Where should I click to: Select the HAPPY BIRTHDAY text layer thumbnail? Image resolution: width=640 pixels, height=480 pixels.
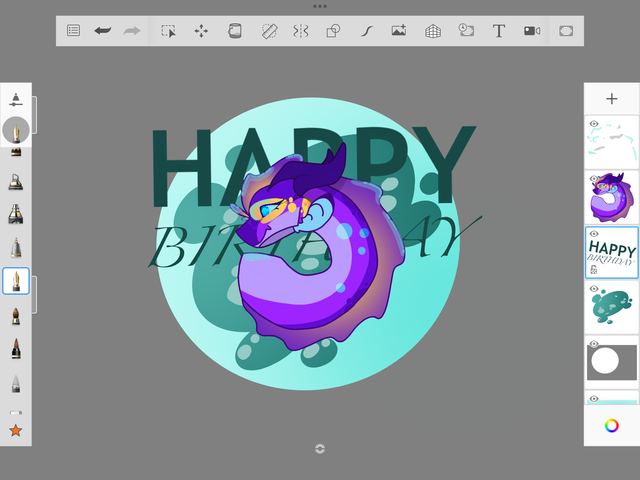pyautogui.click(x=611, y=253)
